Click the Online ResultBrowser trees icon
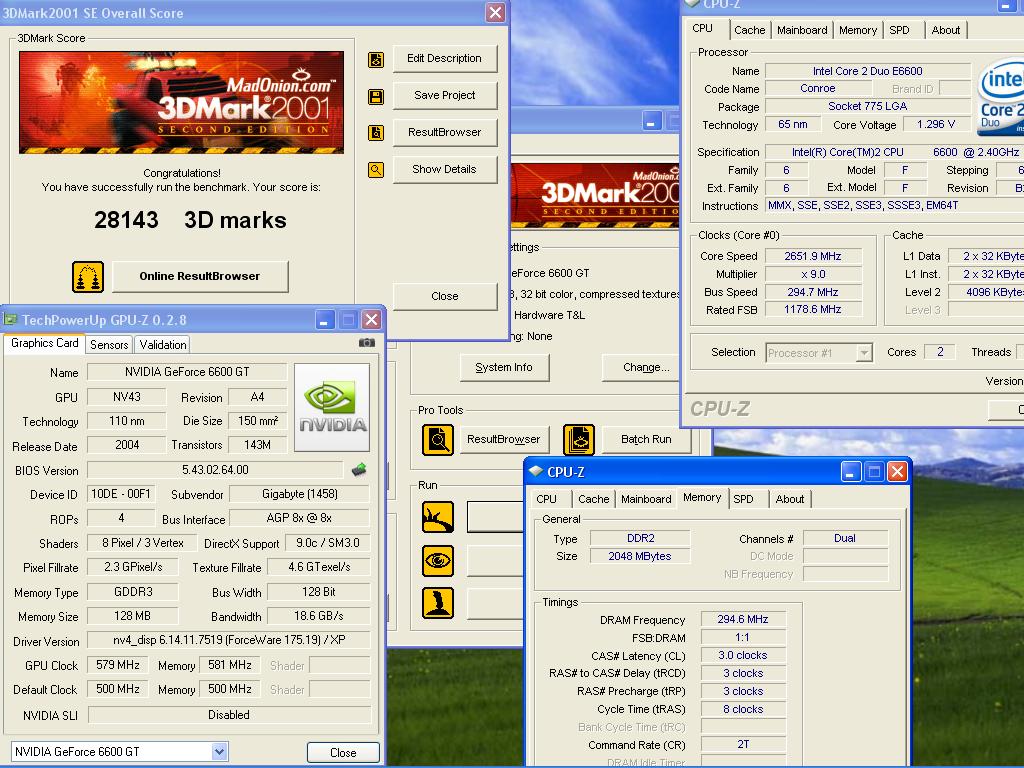 click(88, 277)
